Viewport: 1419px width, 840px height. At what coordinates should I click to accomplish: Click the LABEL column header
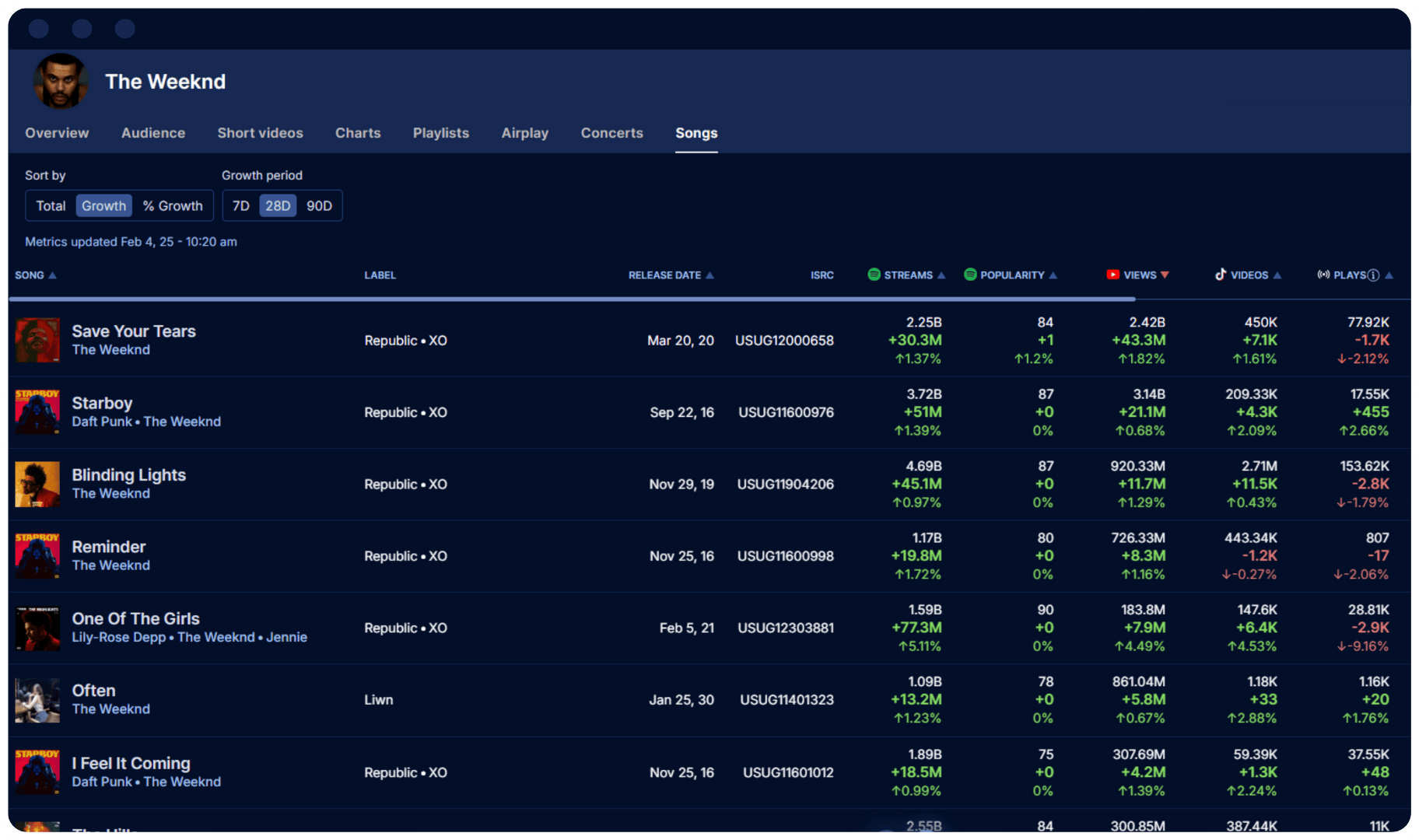click(380, 275)
